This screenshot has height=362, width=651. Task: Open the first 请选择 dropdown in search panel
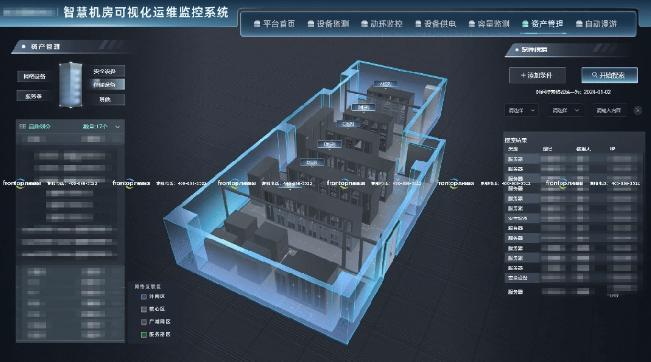point(521,110)
